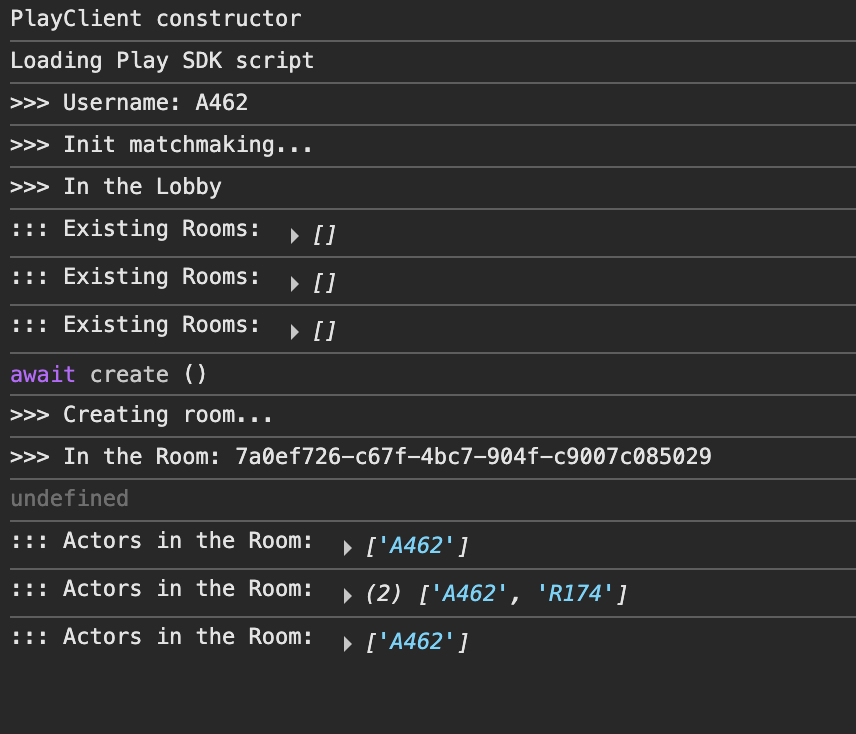Click the 'await create ()' command entry
This screenshot has height=734, width=856.
(148, 374)
